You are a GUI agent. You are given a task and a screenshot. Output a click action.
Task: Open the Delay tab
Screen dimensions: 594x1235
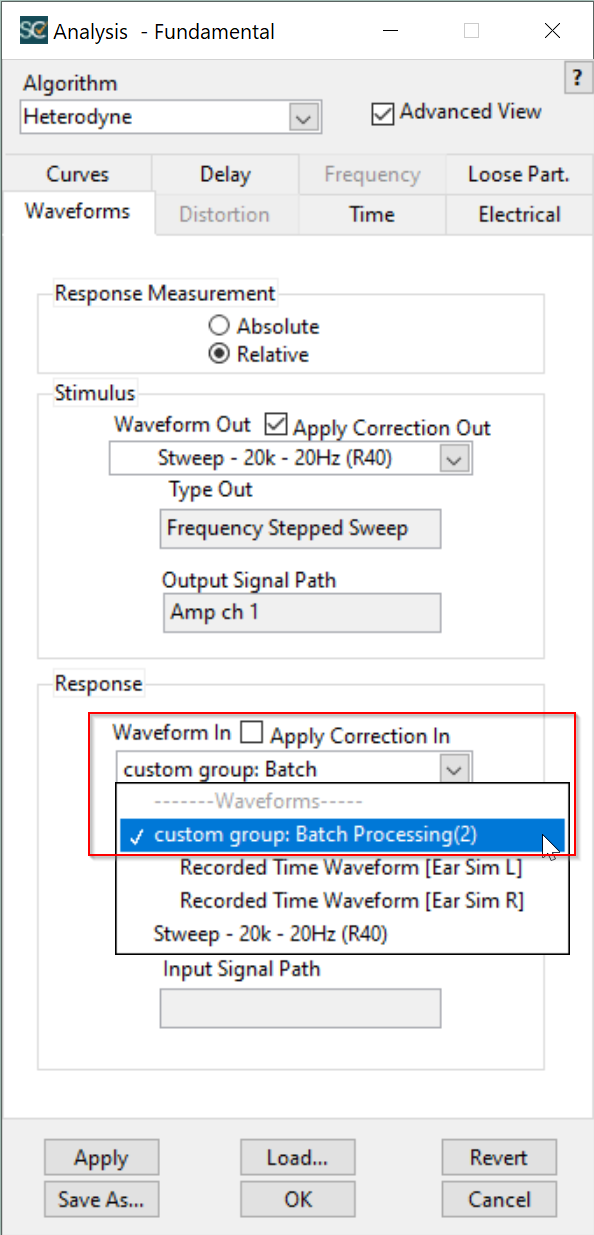pos(225,174)
